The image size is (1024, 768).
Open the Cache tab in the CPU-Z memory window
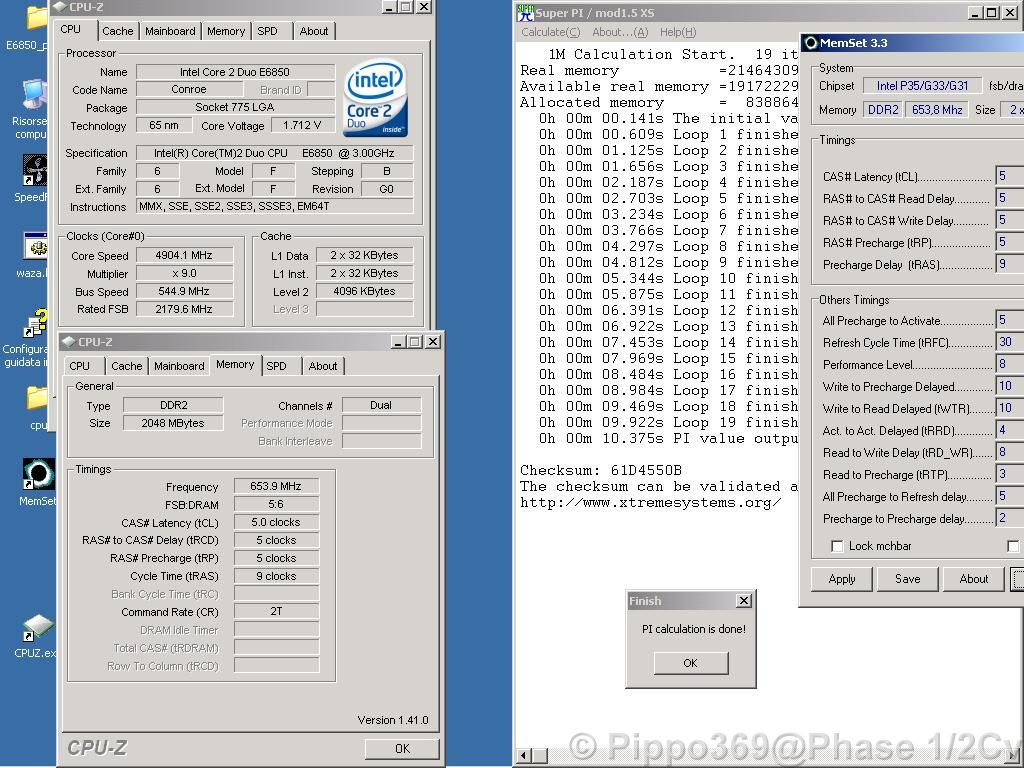tap(127, 366)
